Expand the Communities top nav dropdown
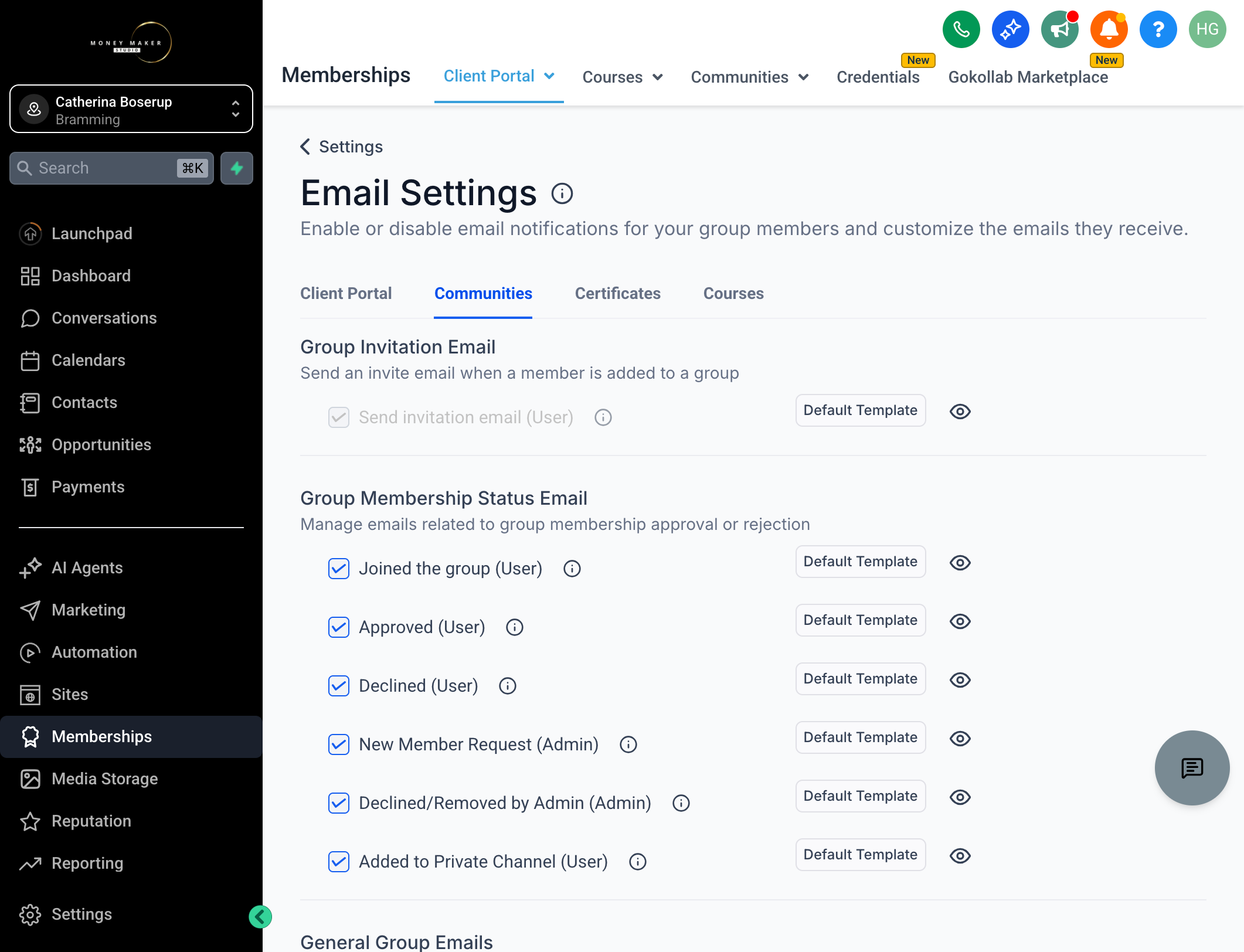 750,77
